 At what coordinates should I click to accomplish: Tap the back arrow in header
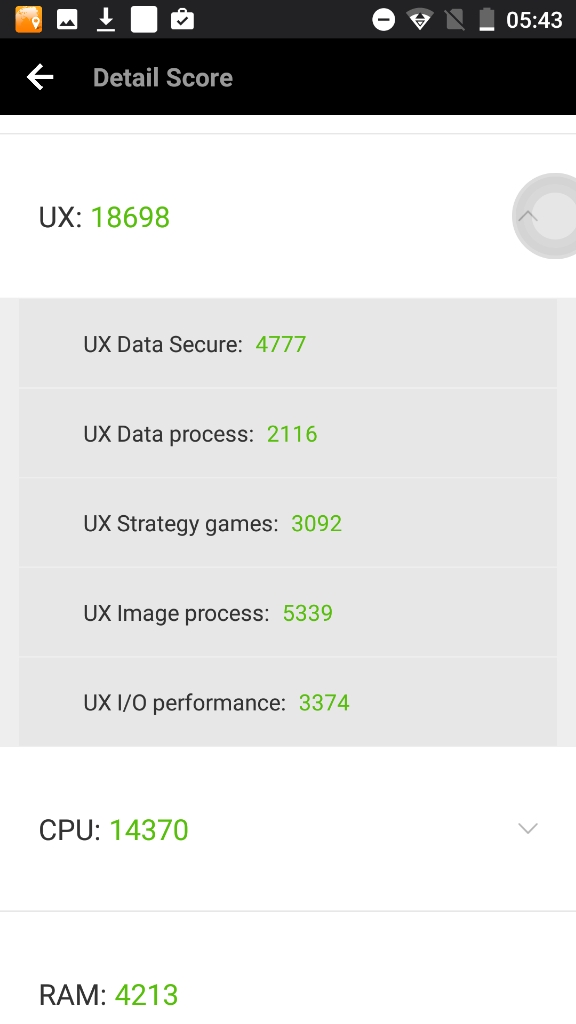[x=40, y=77]
